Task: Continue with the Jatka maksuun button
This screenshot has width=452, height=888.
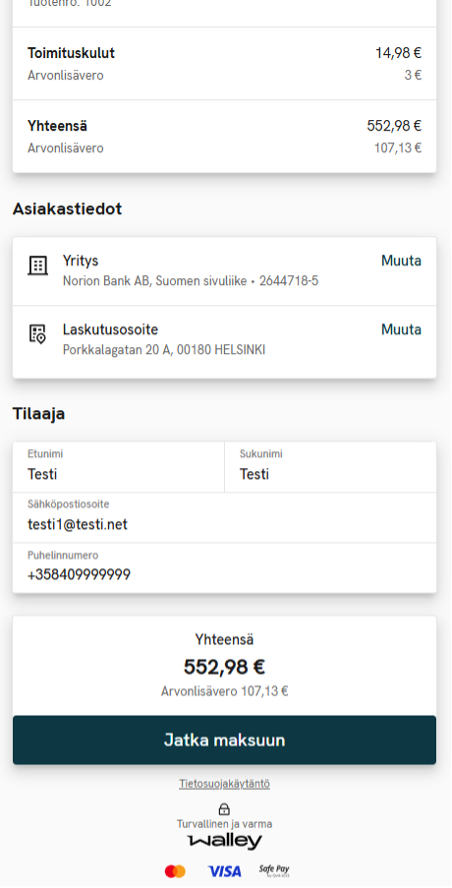Action: [224, 740]
